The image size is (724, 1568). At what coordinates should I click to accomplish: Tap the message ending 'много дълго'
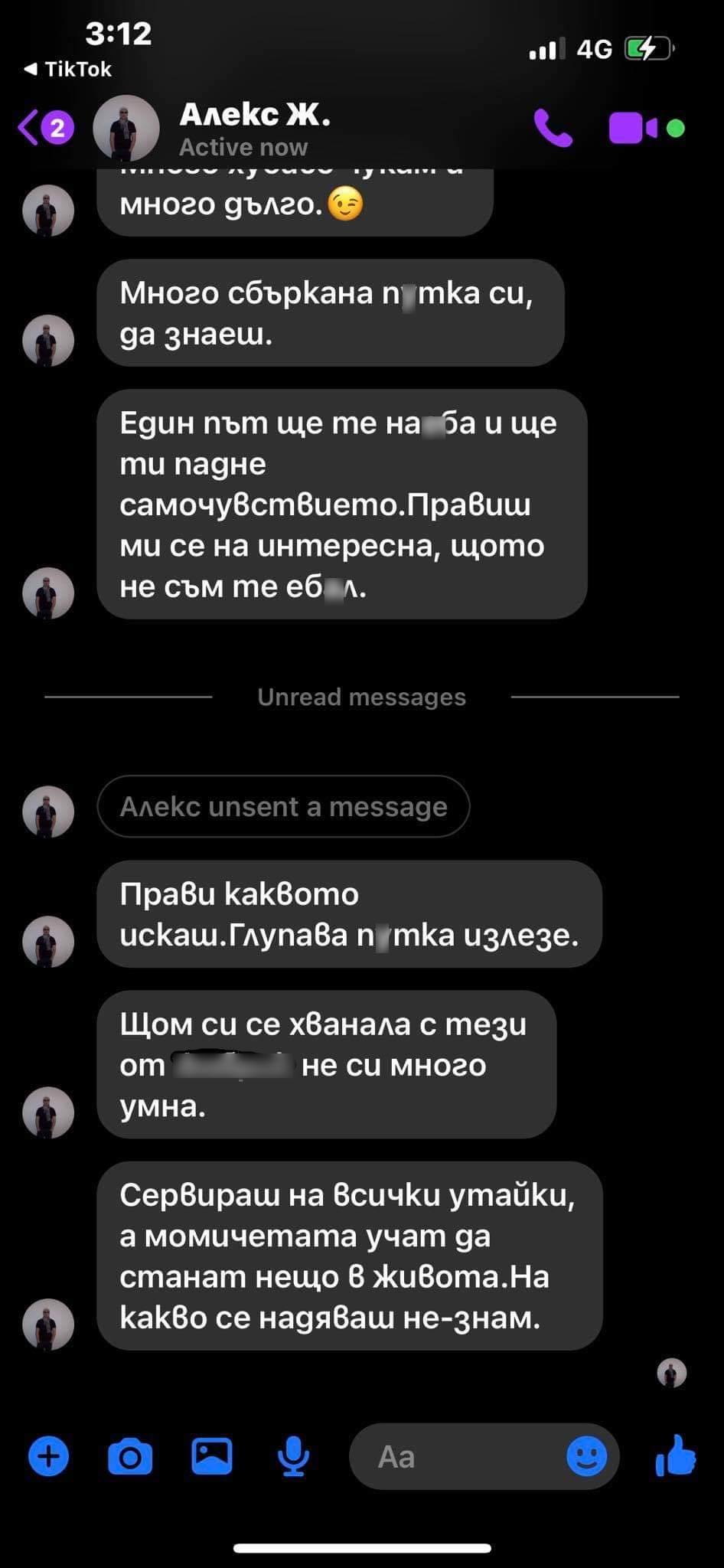tap(295, 201)
